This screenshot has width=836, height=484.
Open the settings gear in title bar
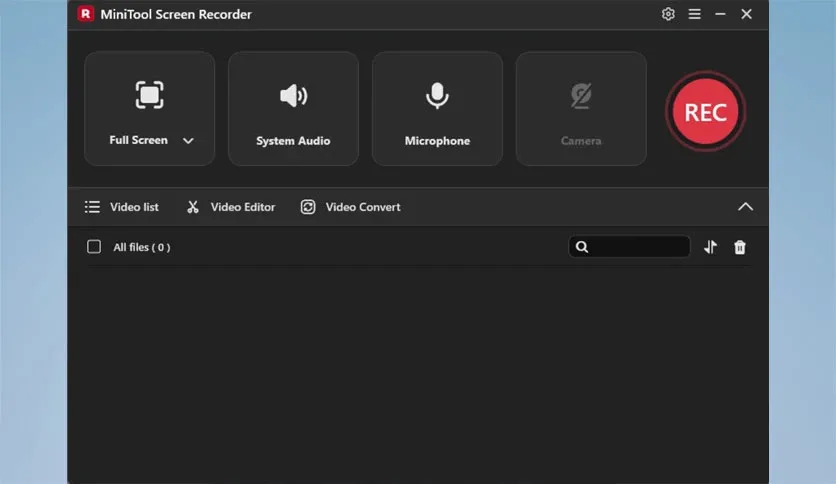[668, 14]
